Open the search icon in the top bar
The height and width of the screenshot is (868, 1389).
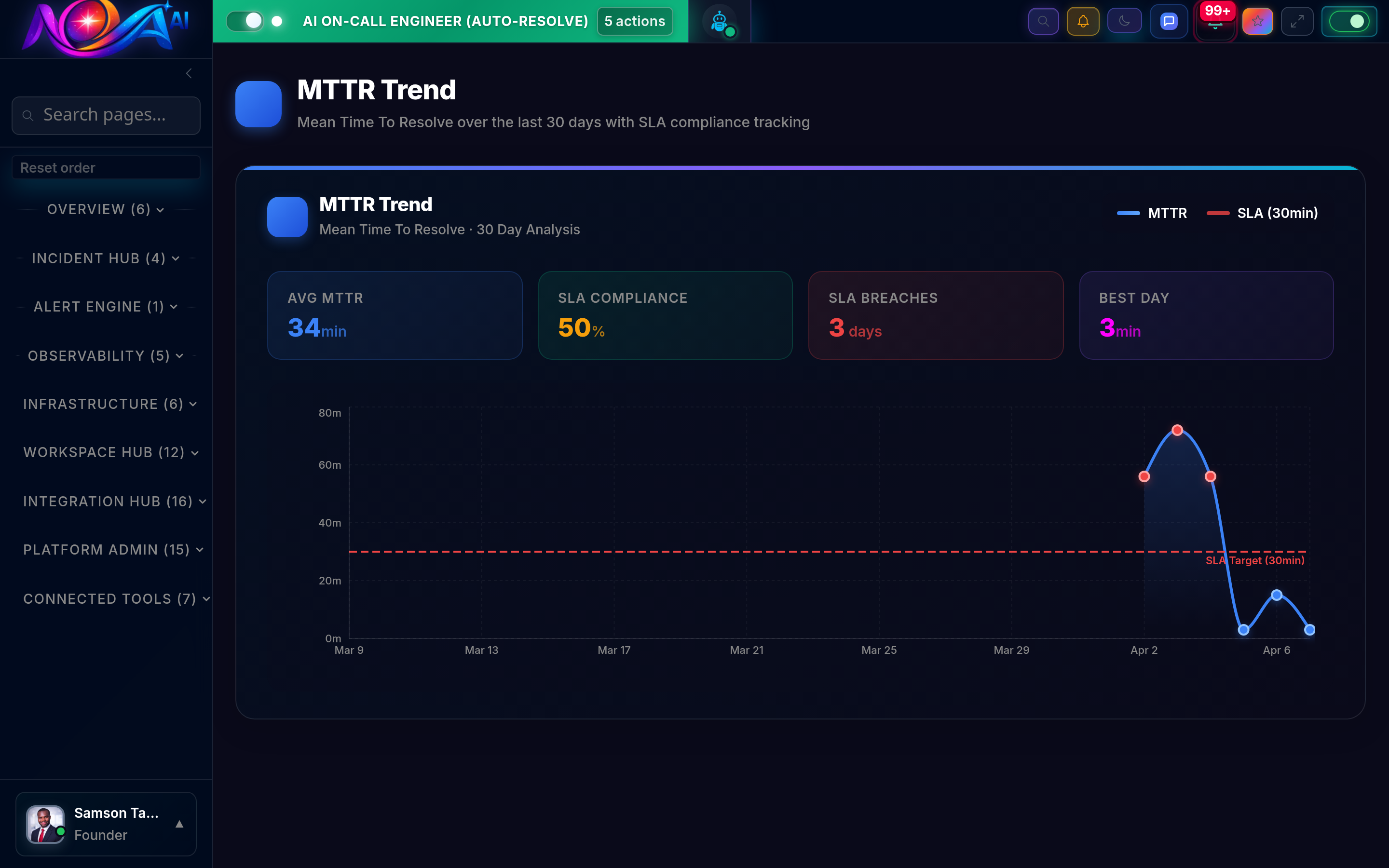(1044, 21)
